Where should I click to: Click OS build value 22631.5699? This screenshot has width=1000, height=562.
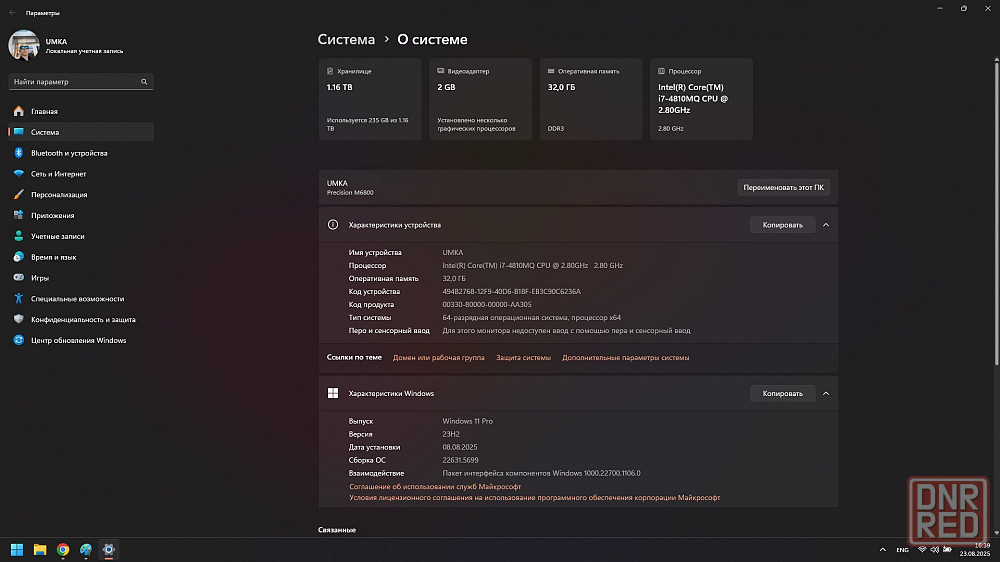(460, 460)
